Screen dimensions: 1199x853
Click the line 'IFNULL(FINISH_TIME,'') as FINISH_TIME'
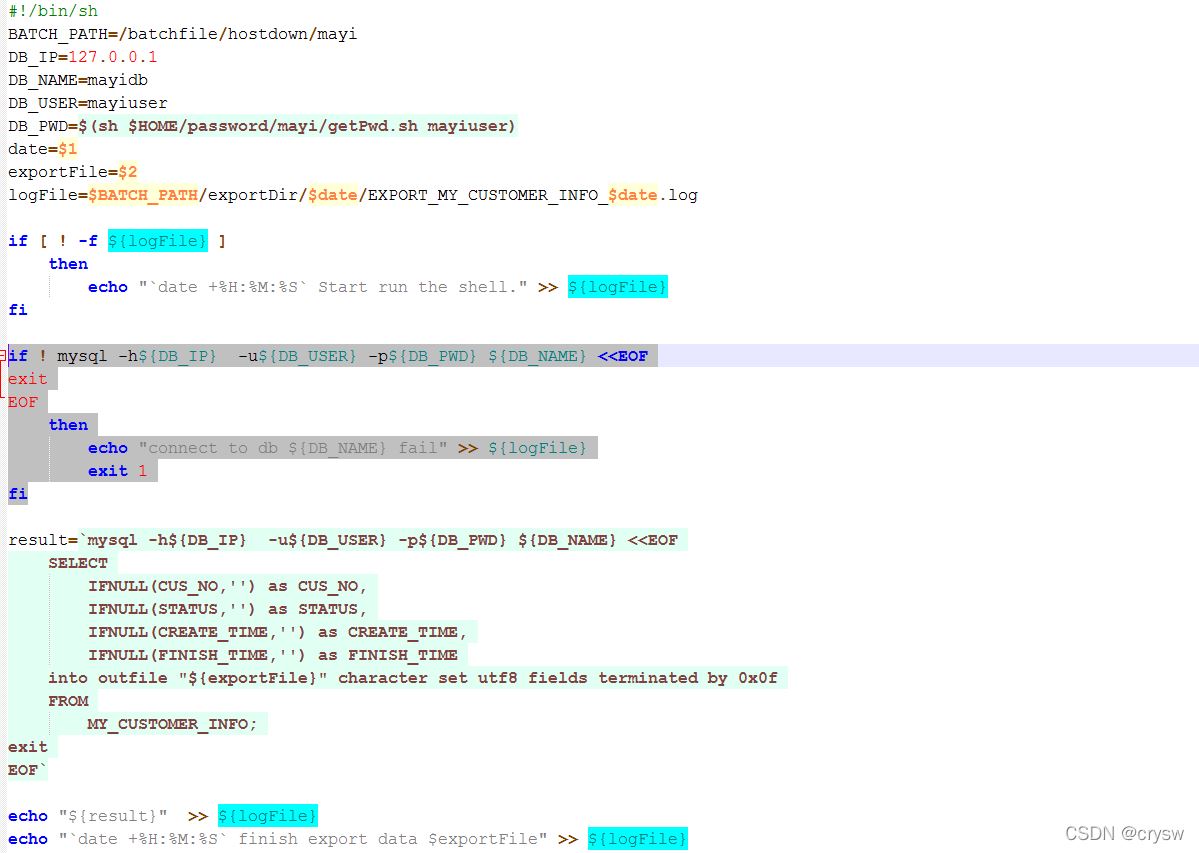pos(273,654)
